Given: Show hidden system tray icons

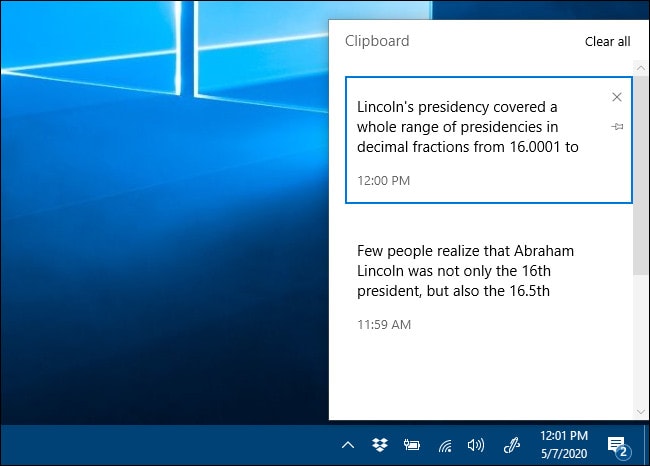Looking at the screenshot, I should 348,445.
